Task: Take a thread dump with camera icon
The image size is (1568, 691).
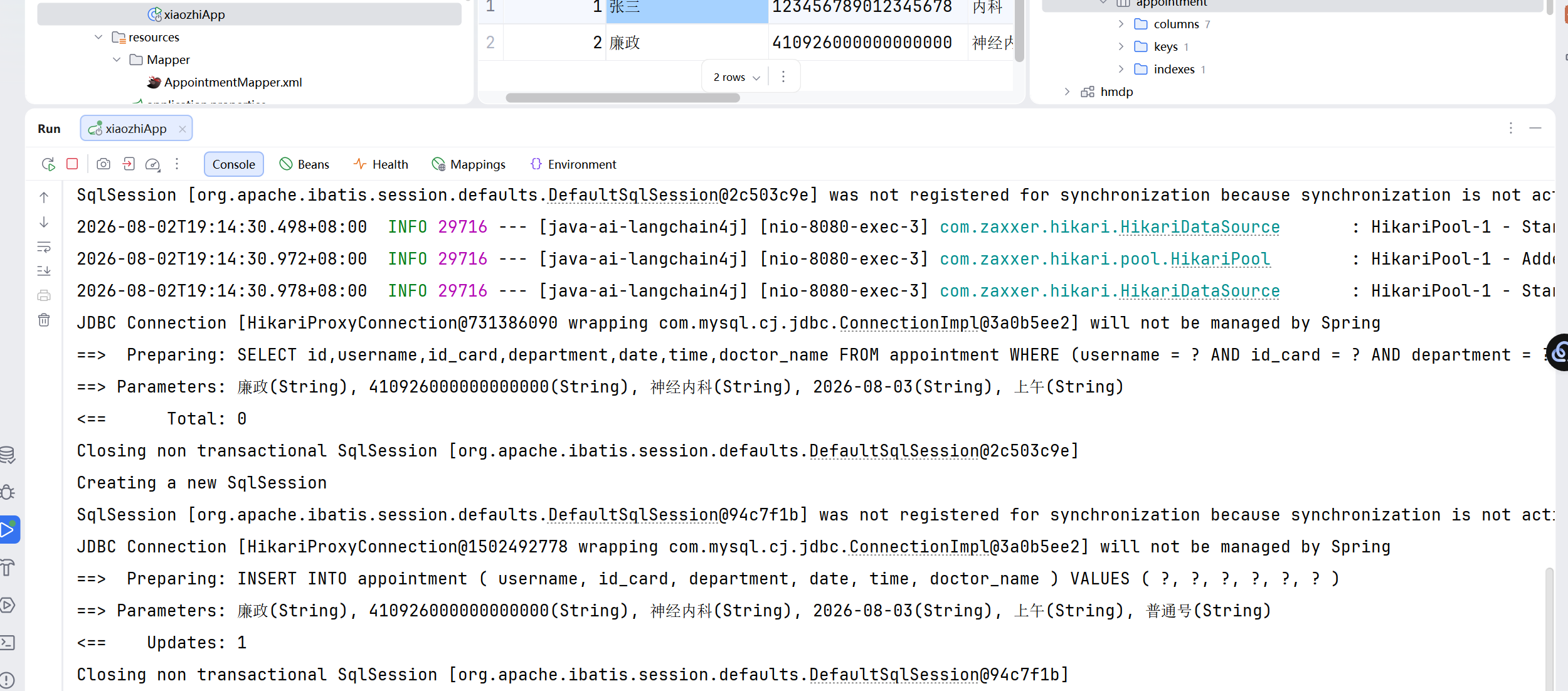Action: (x=103, y=164)
